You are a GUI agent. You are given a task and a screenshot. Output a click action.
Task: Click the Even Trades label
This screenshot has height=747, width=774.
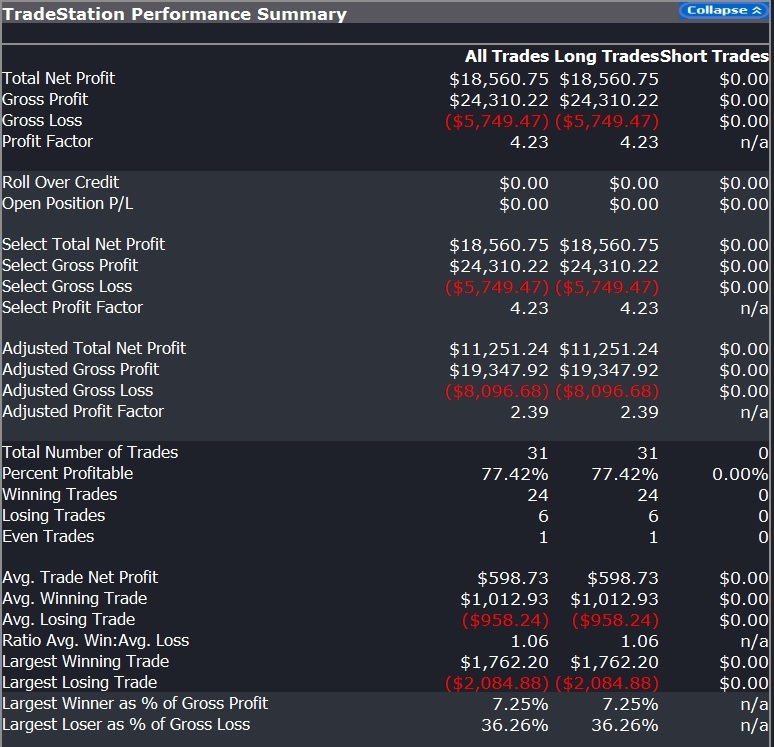(x=48, y=536)
